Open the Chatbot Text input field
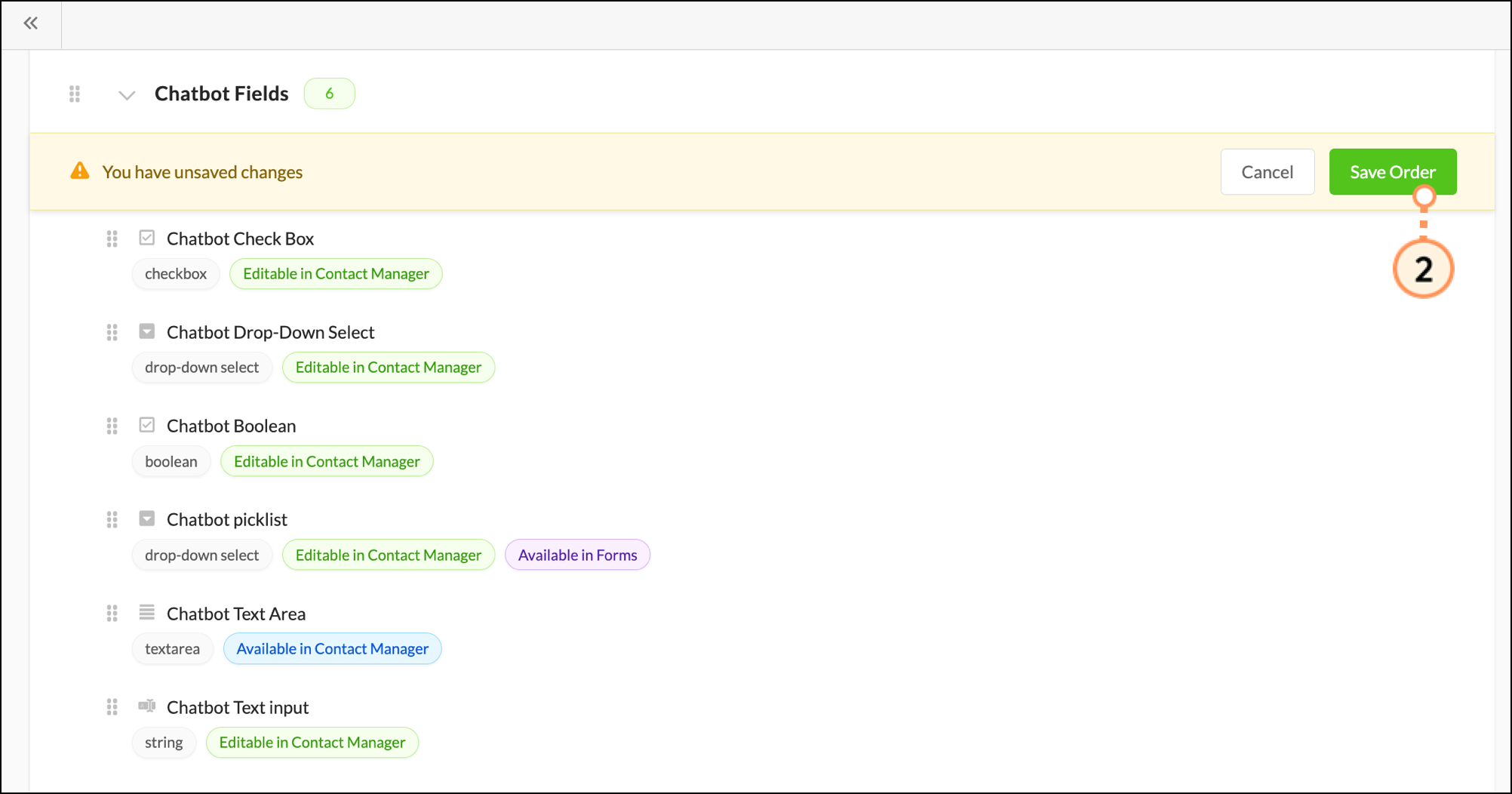1512x794 pixels. click(x=238, y=707)
